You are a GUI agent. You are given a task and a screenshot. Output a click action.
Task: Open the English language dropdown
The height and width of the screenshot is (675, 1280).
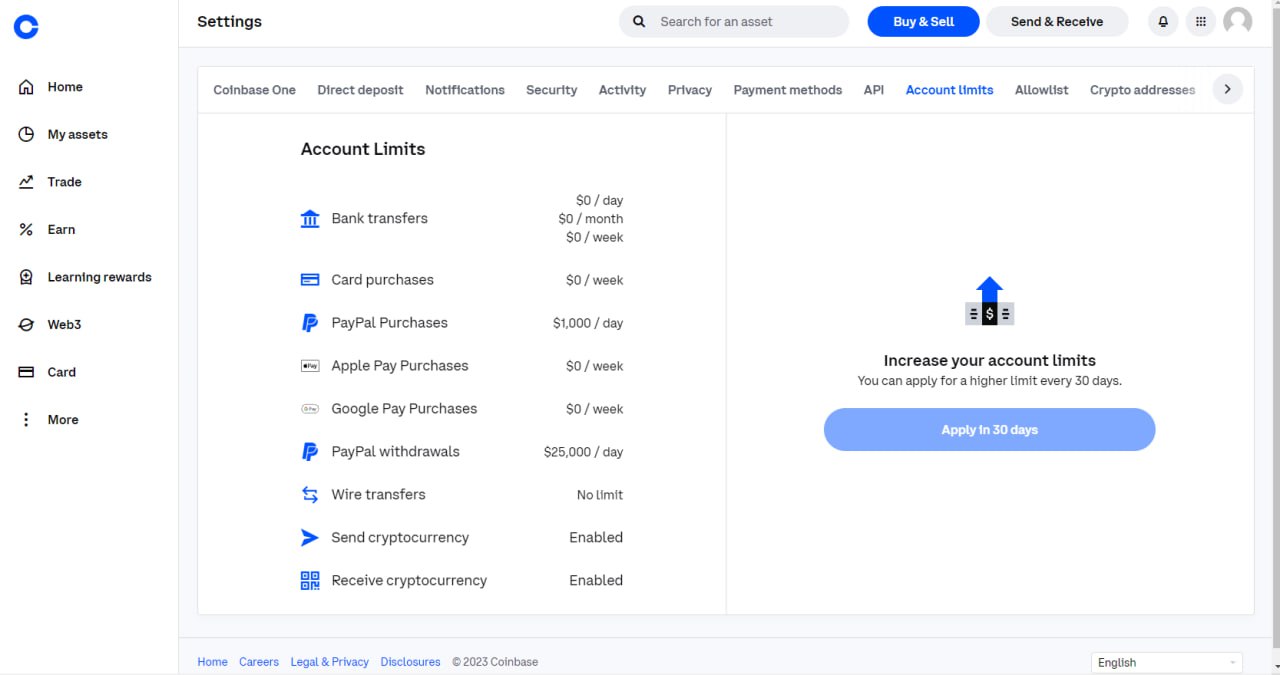(1166, 662)
